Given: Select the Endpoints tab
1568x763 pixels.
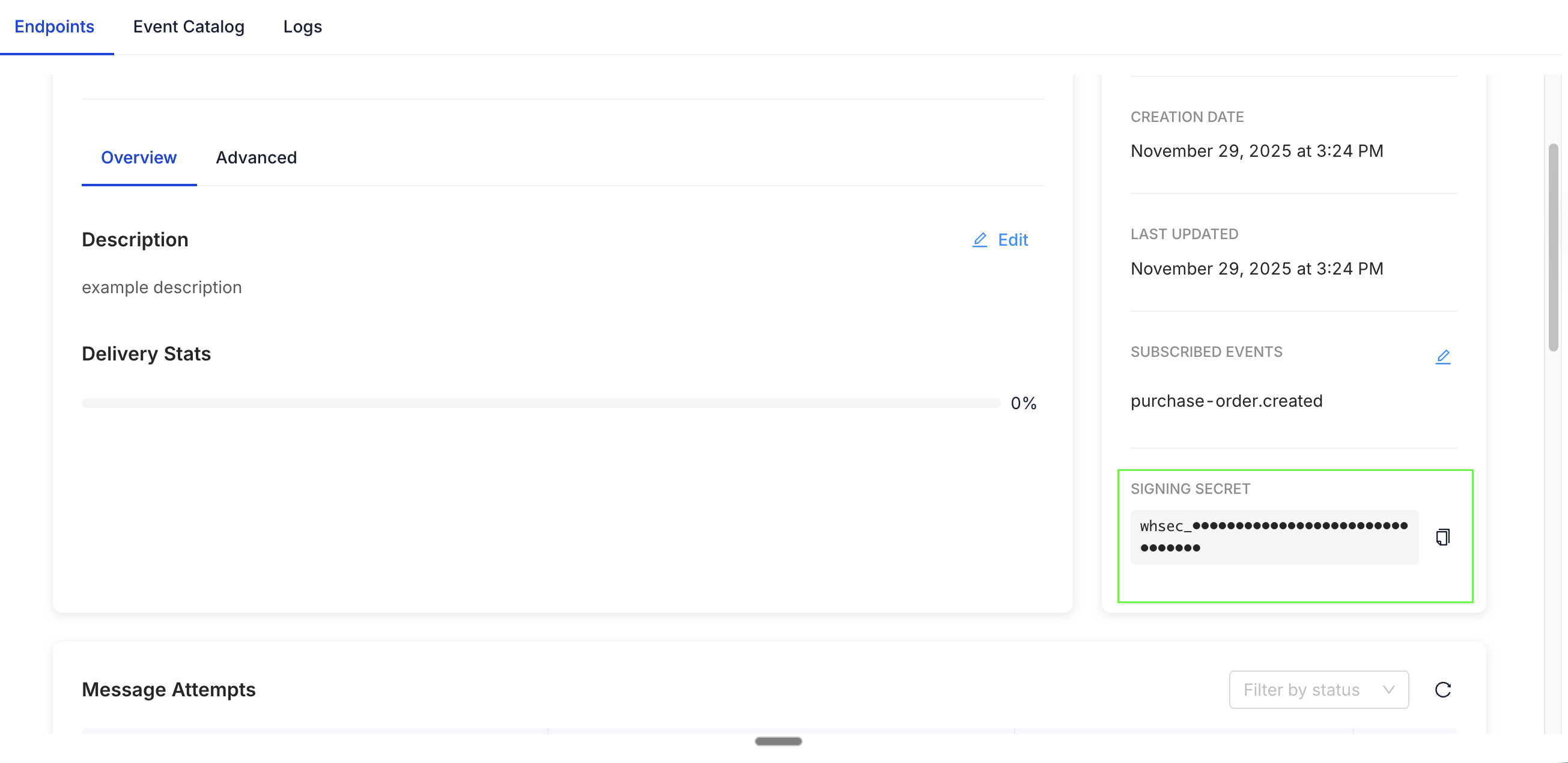Looking at the screenshot, I should (x=54, y=27).
